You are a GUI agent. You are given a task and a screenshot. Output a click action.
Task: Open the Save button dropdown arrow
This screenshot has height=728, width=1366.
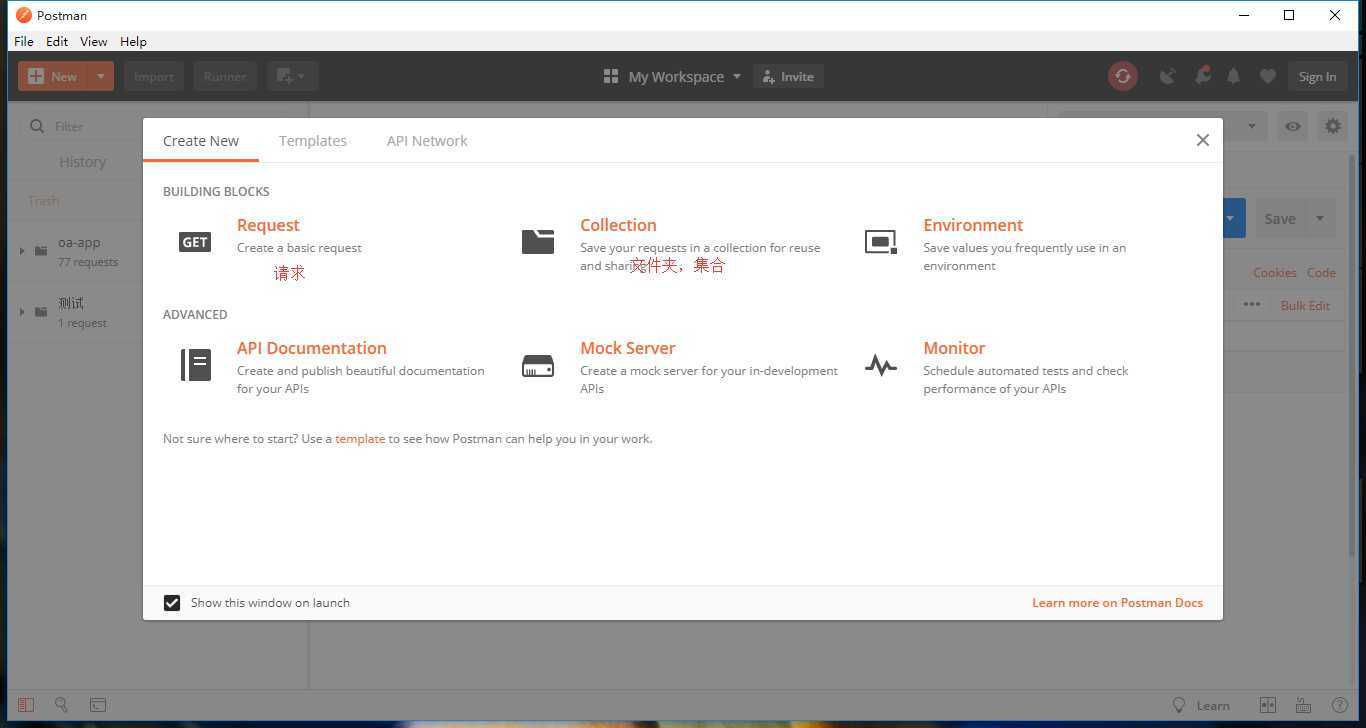click(1320, 218)
